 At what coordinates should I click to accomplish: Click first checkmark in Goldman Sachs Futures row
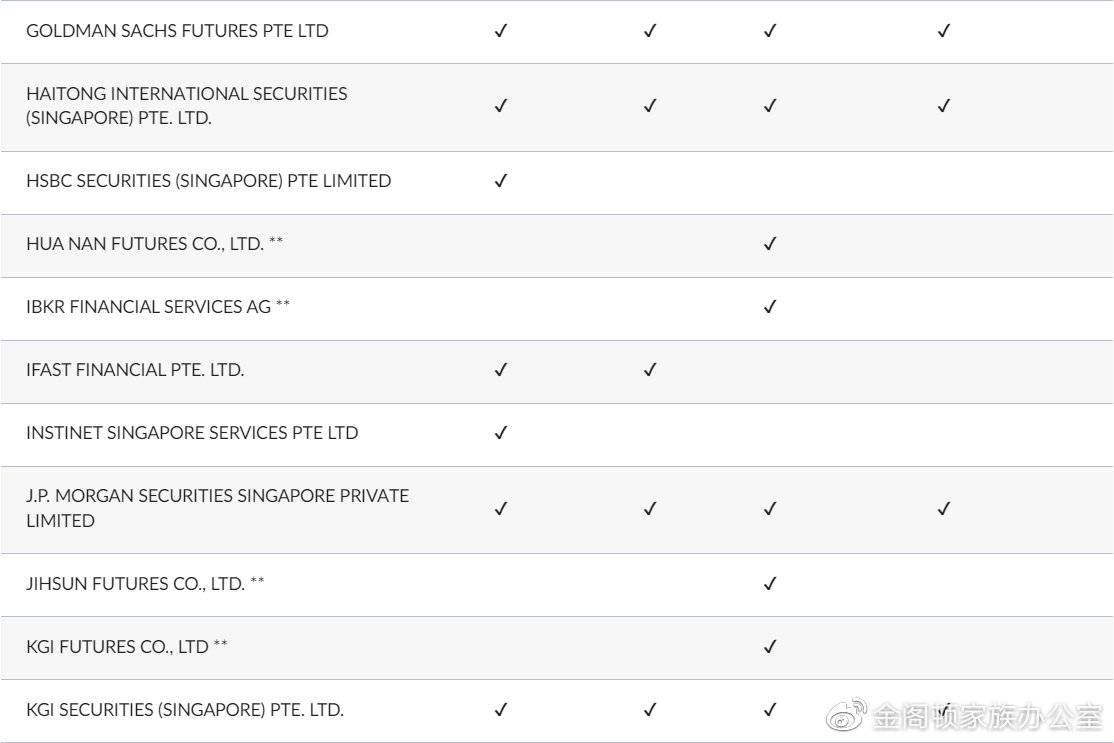point(501,31)
